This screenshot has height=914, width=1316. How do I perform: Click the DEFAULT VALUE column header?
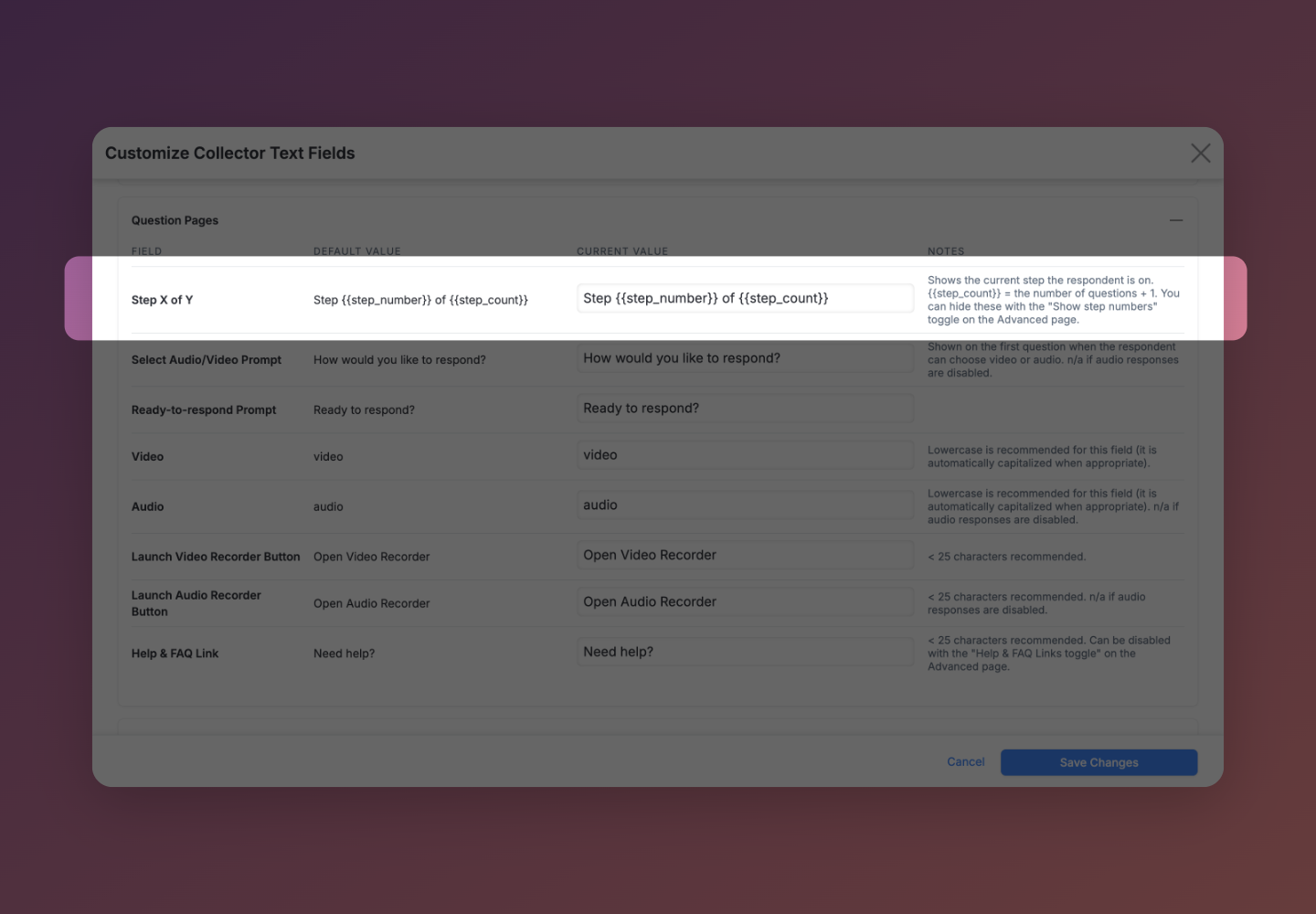[x=357, y=251]
